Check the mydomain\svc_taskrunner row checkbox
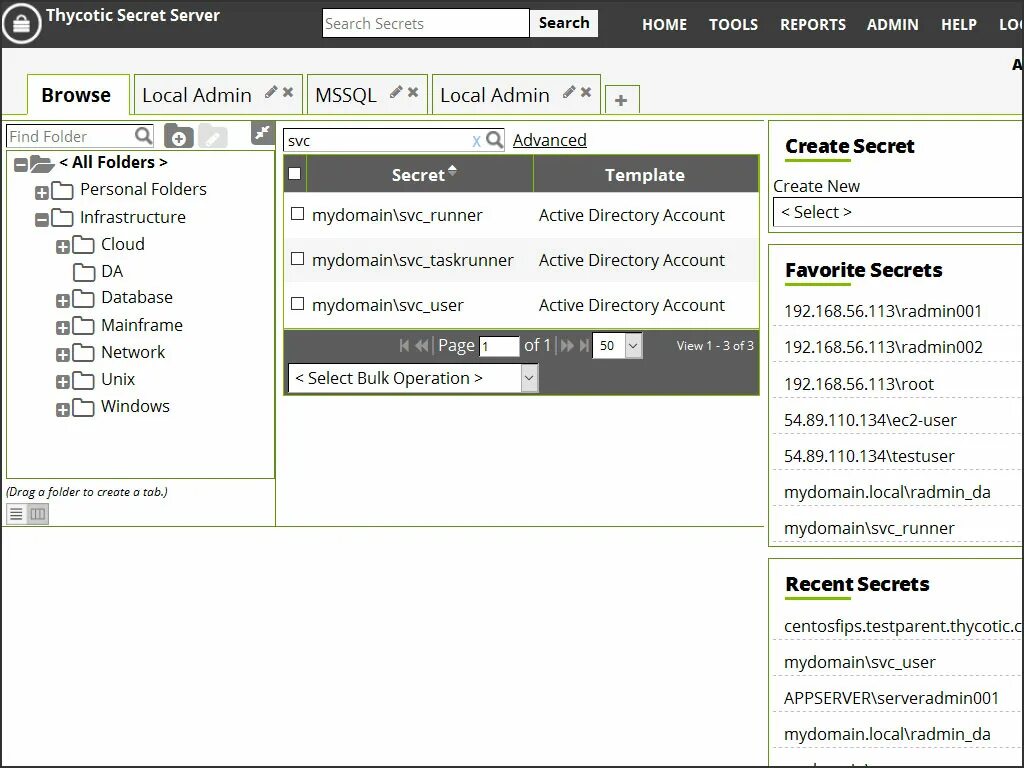 pos(297,259)
